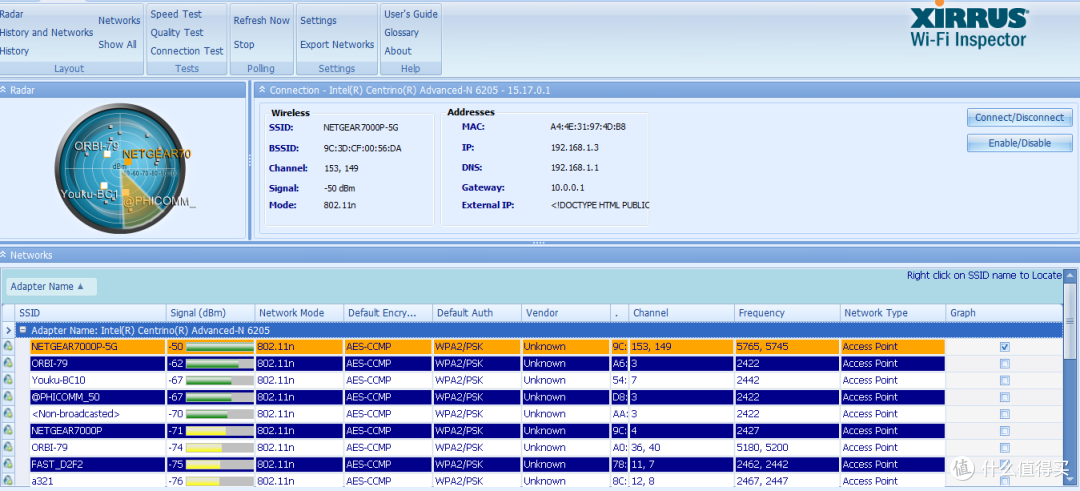
Task: Collapse the Connection panel chevron
Action: coord(261,90)
